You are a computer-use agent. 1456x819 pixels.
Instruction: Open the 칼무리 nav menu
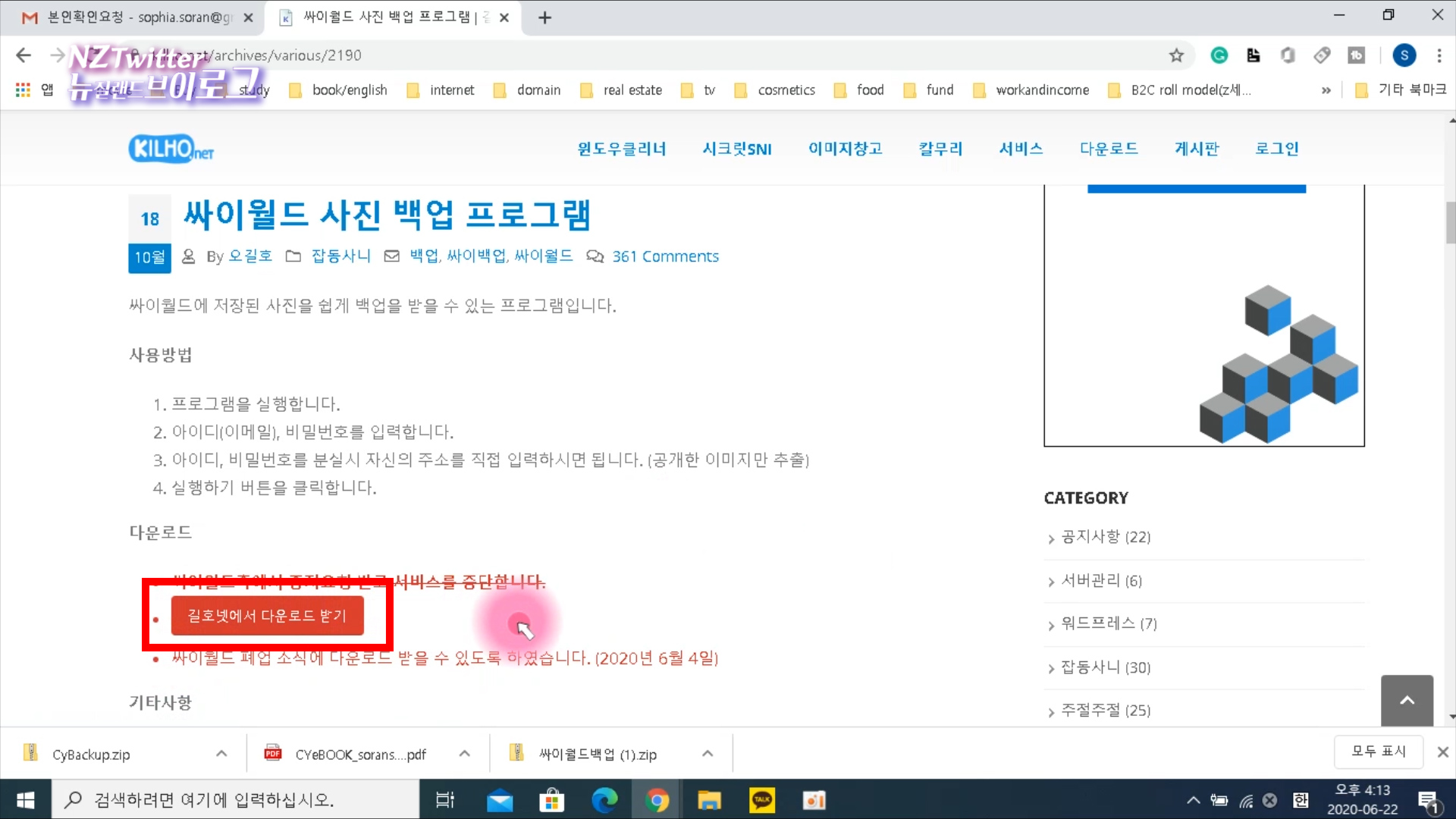coord(941,149)
